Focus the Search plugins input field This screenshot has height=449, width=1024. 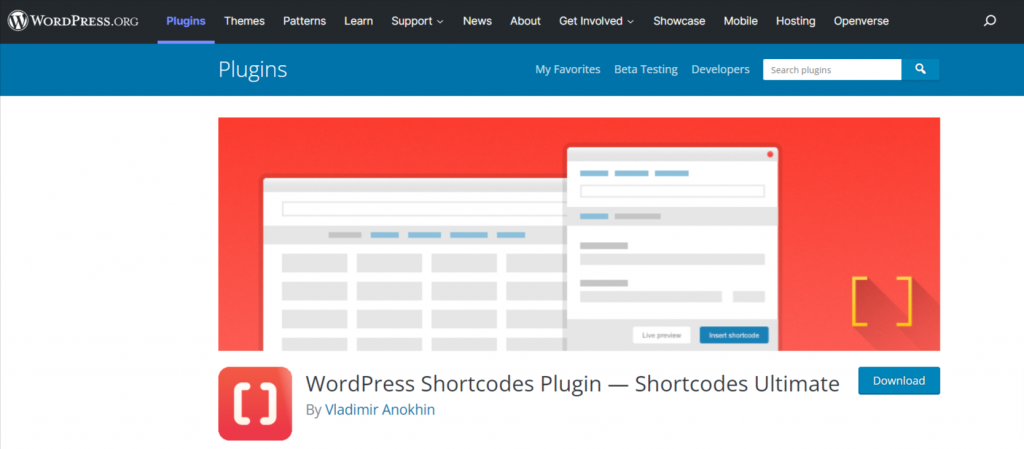[x=832, y=69]
